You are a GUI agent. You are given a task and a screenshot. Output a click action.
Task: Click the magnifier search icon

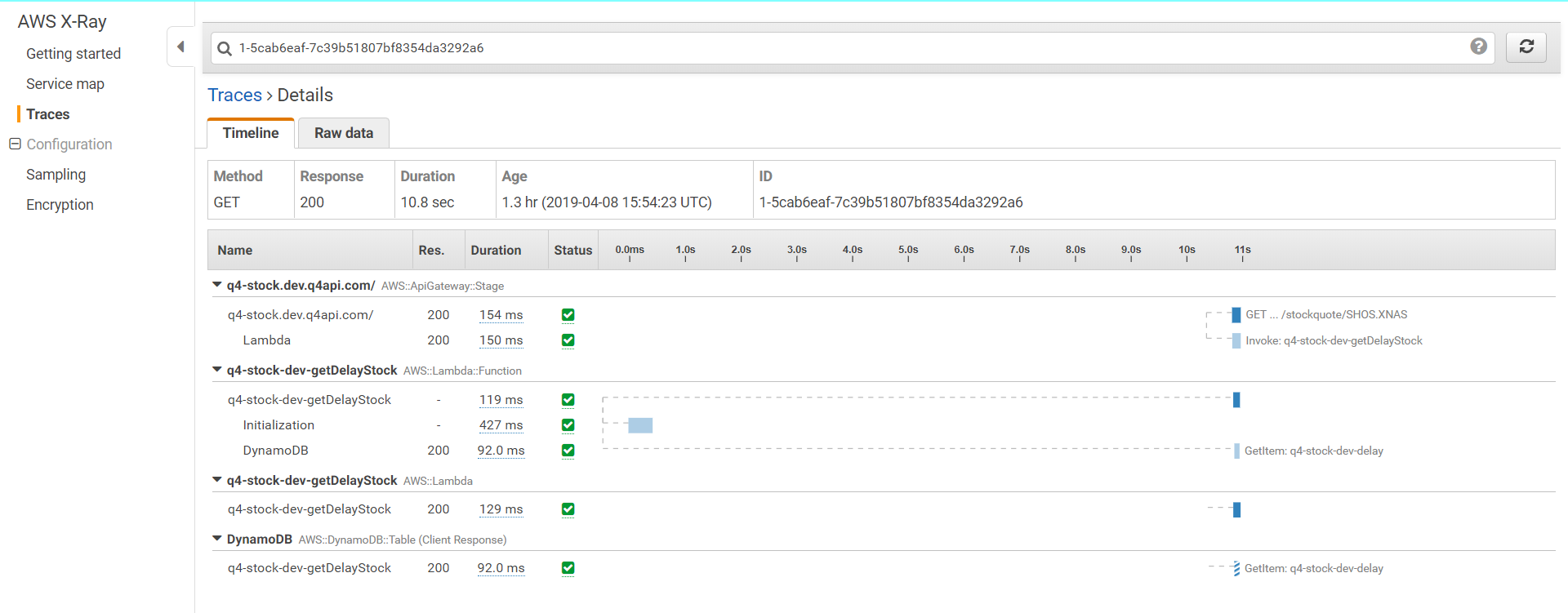(x=225, y=48)
